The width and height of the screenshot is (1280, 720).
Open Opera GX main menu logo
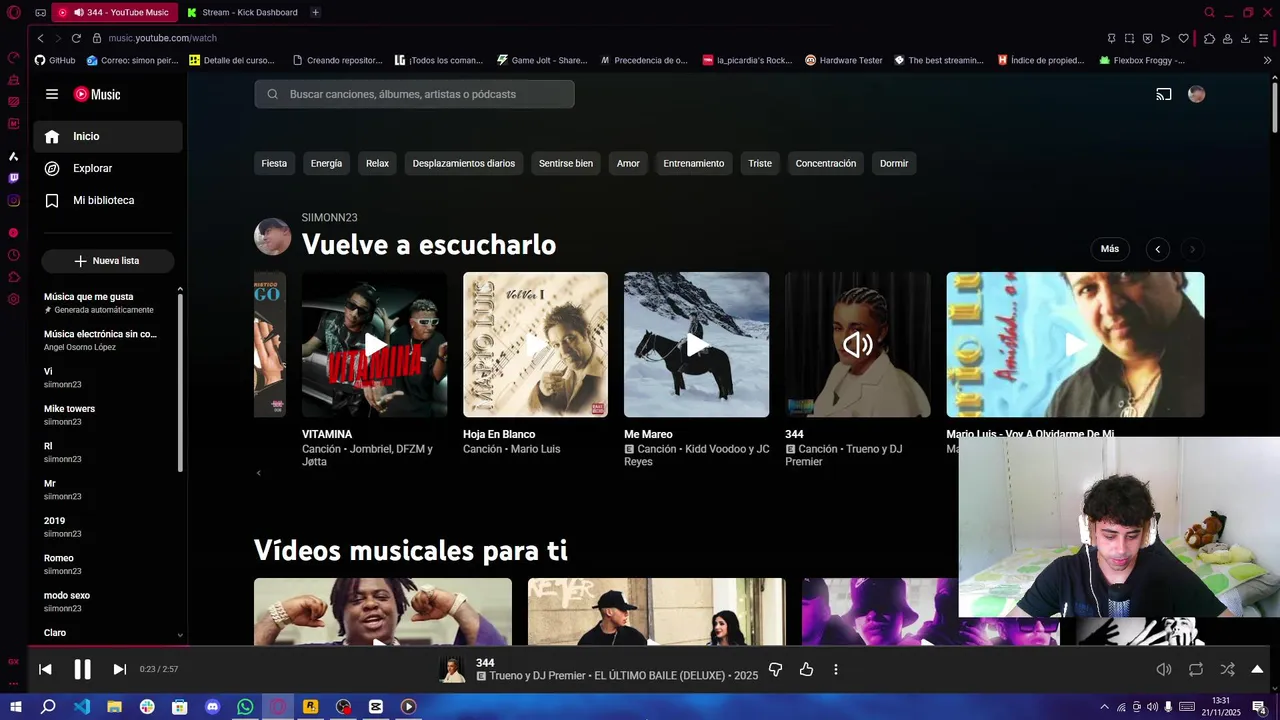pyautogui.click(x=14, y=12)
